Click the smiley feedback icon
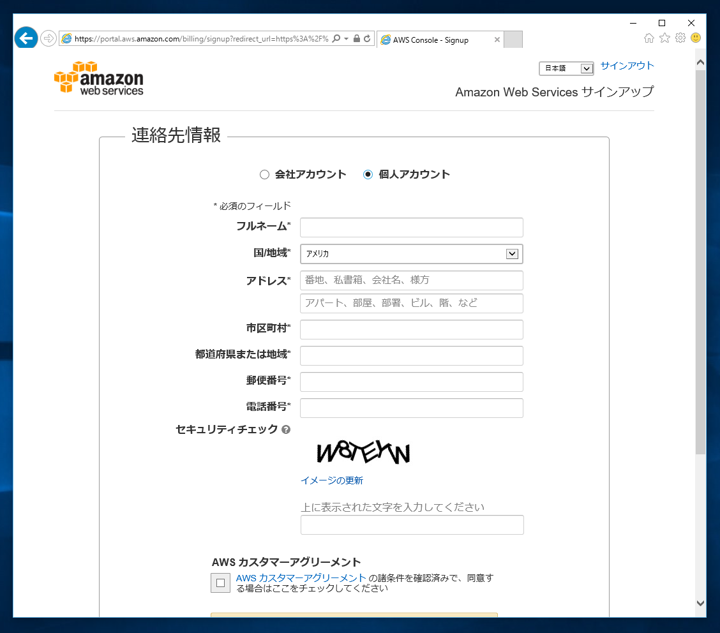This screenshot has width=720, height=633. pos(696,38)
